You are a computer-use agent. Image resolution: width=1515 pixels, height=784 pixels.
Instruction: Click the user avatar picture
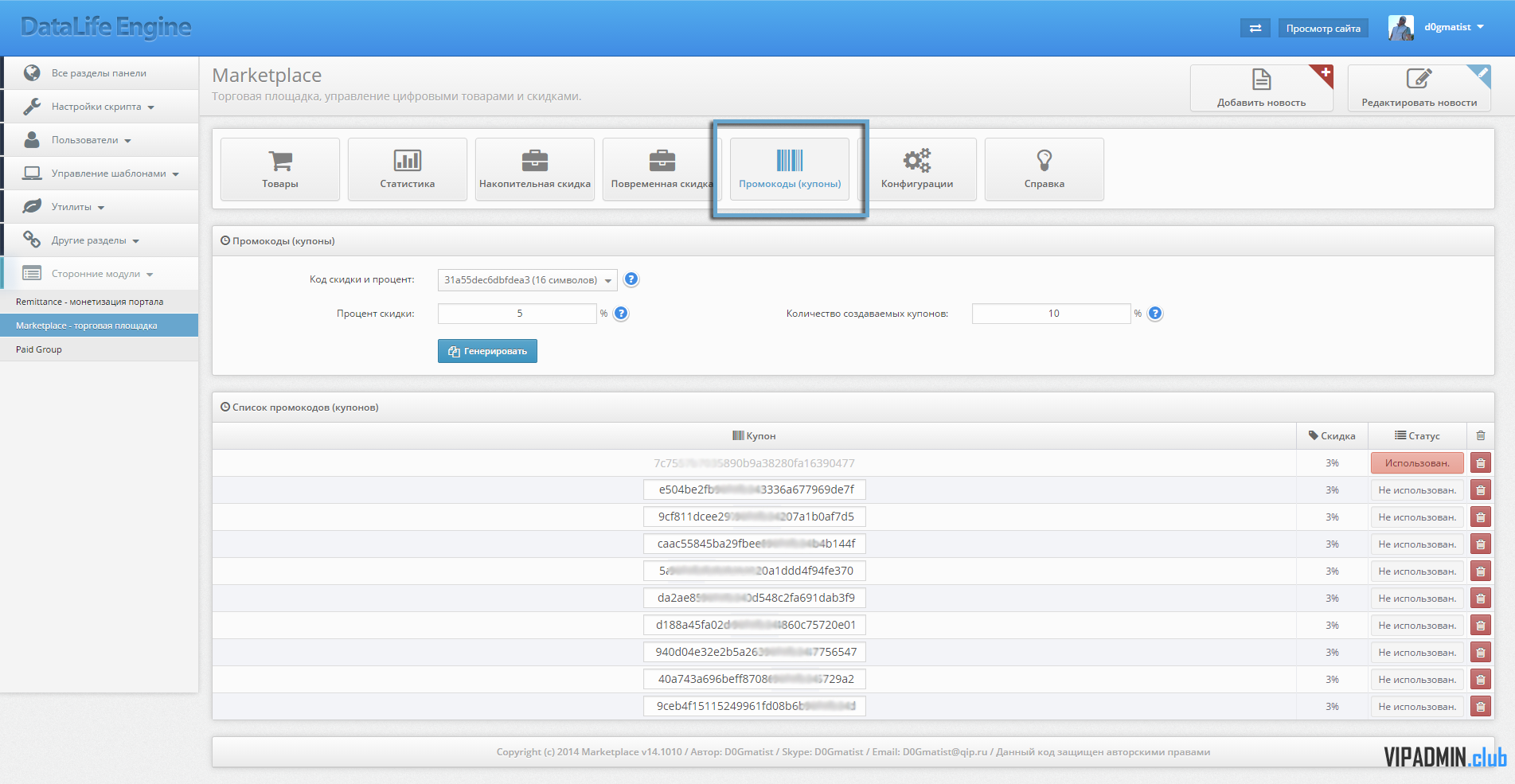(x=1401, y=28)
